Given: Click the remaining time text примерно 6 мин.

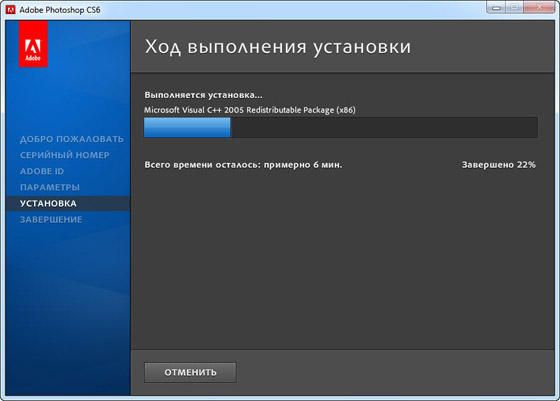Looking at the screenshot, I should [x=303, y=165].
